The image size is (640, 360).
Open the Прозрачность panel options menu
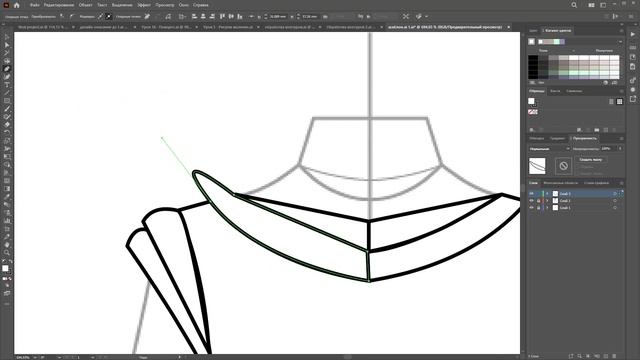tap(621, 138)
